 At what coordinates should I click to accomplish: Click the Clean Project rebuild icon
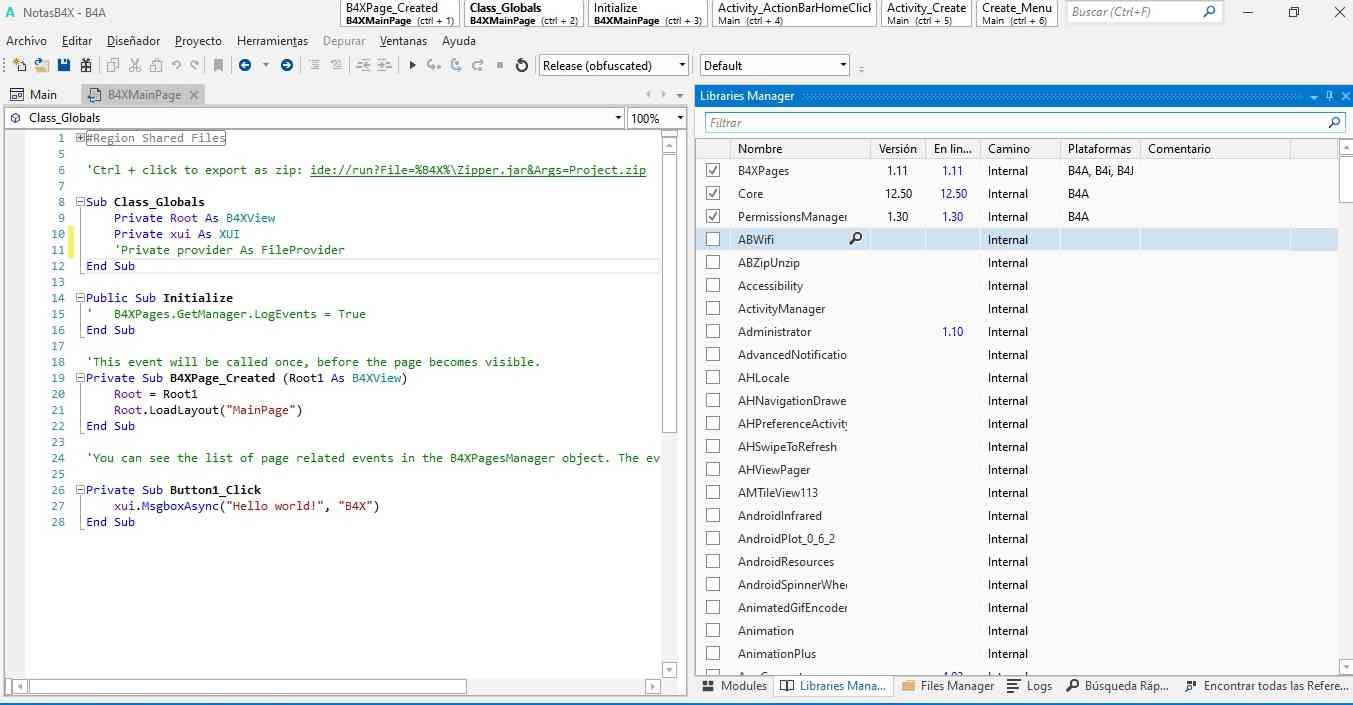coord(521,65)
